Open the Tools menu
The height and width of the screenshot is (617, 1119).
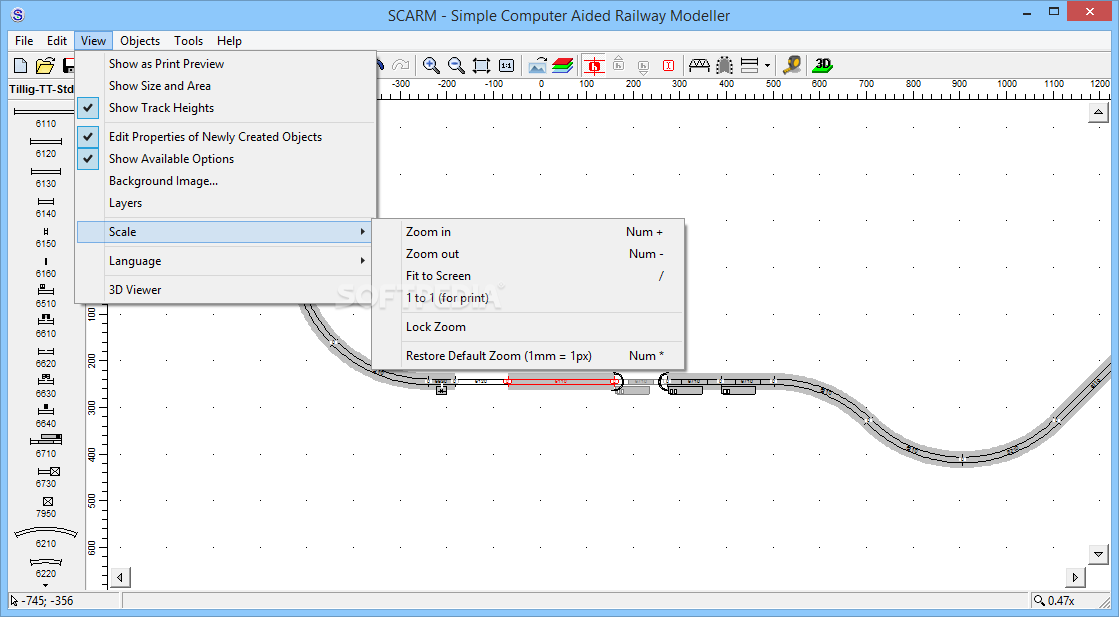(x=188, y=41)
